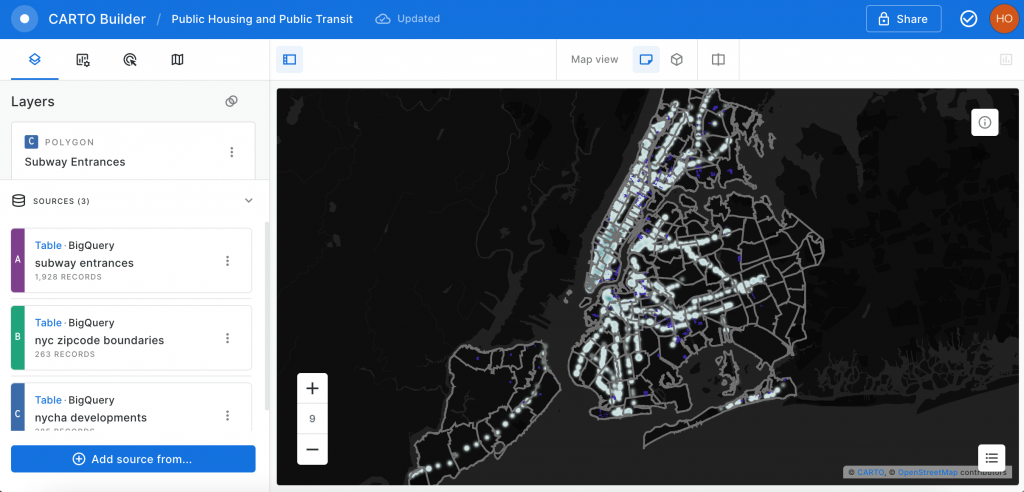Viewport: 1024px width, 492px height.
Task: Click the Table link on subway entrances source
Action: 48,246
